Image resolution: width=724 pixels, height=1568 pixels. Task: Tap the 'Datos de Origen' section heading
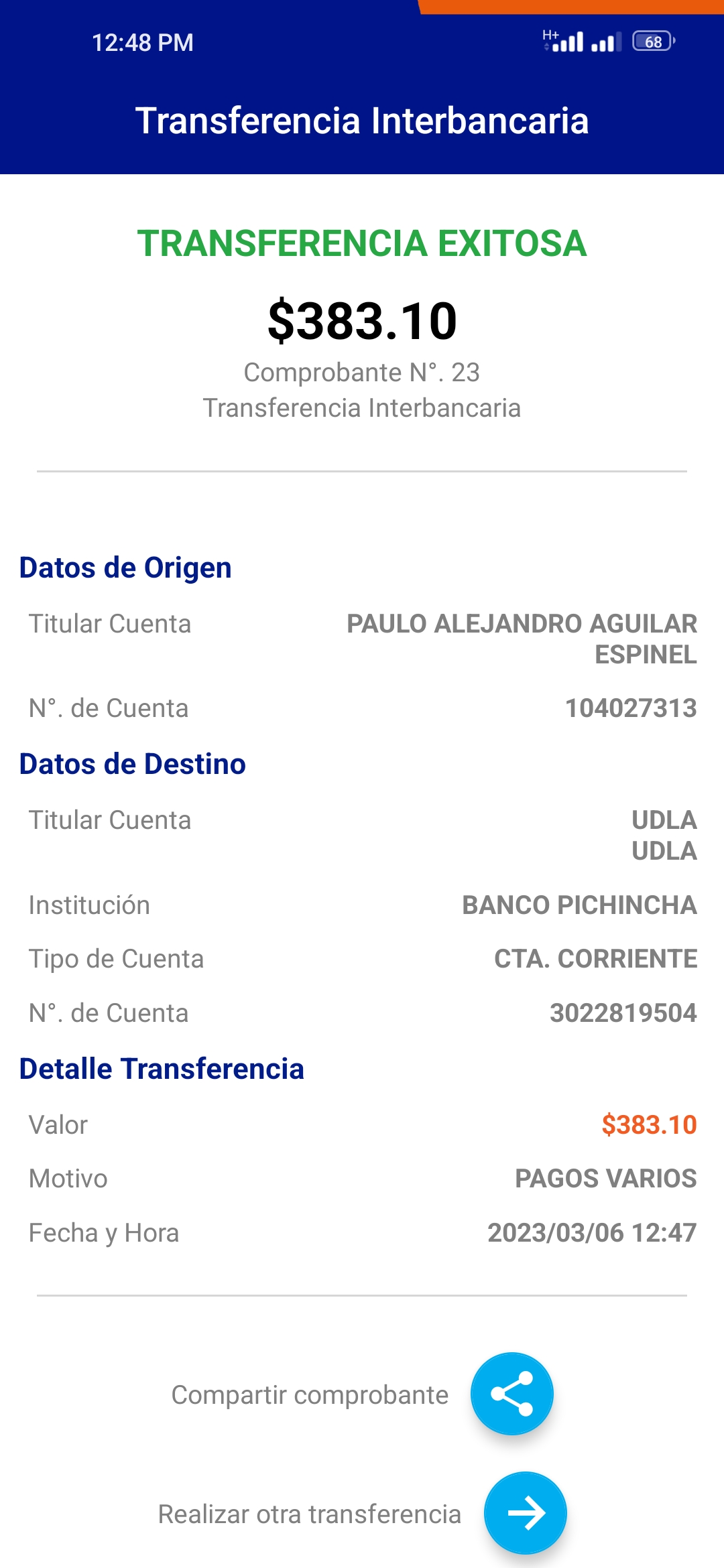pyautogui.click(x=125, y=568)
